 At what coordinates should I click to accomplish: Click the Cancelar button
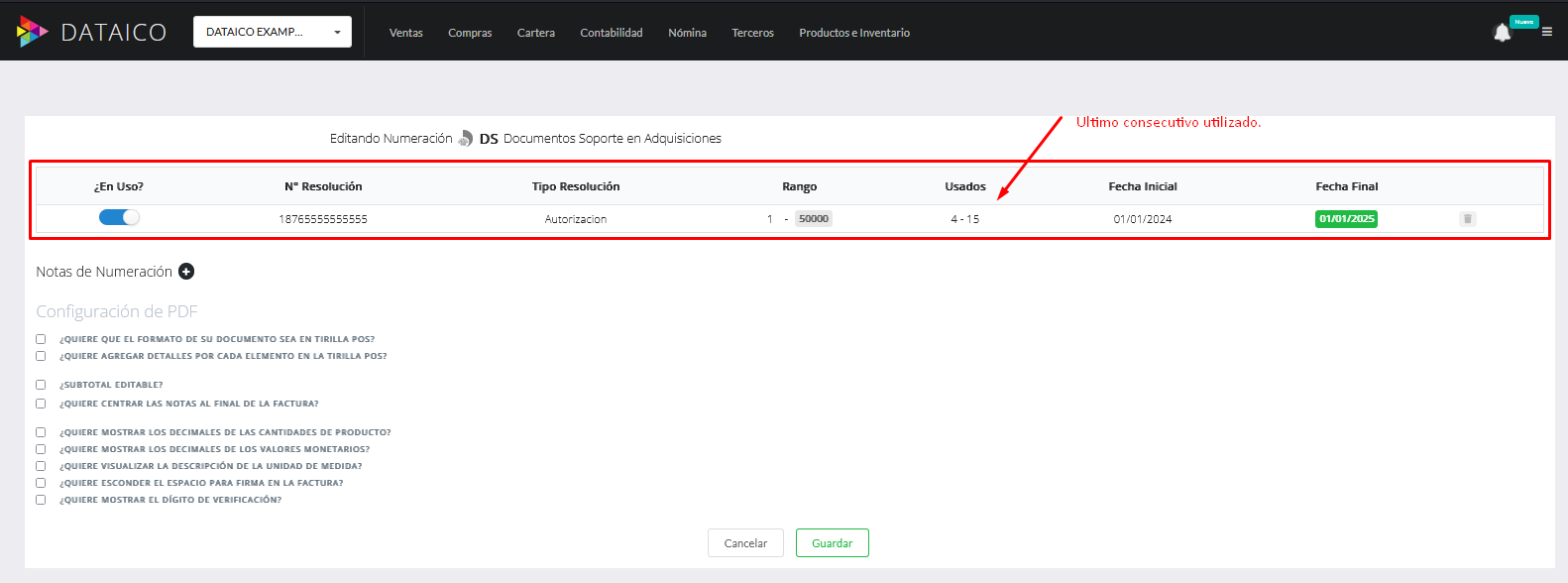[x=745, y=543]
